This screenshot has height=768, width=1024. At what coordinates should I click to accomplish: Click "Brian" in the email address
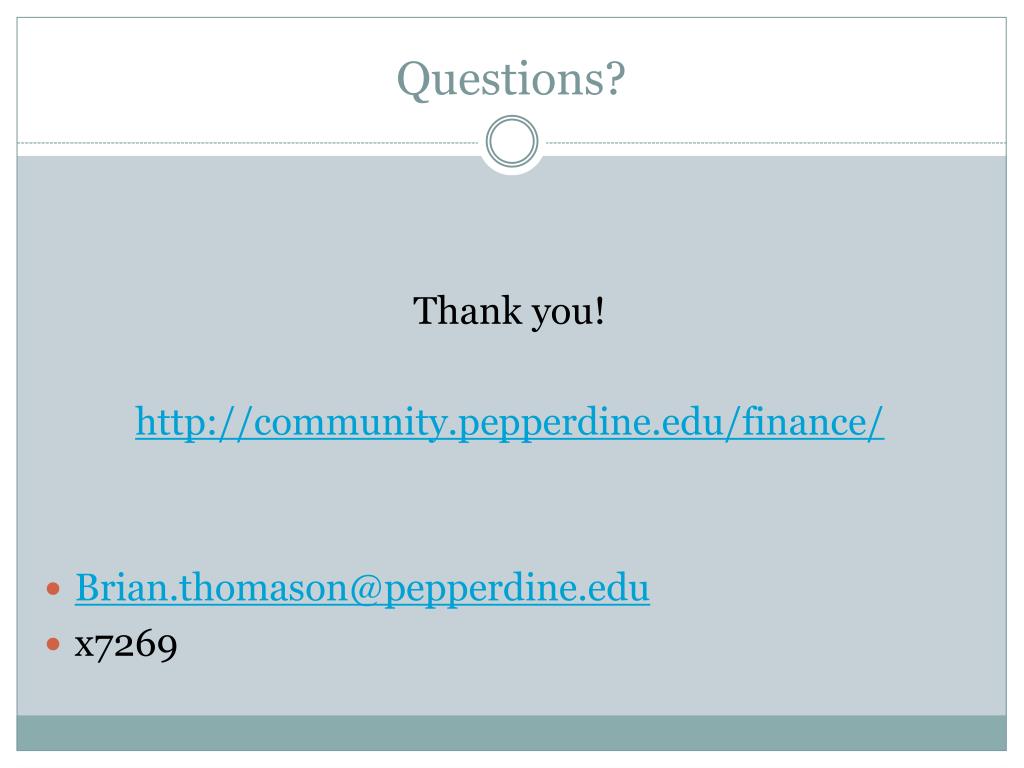(121, 588)
